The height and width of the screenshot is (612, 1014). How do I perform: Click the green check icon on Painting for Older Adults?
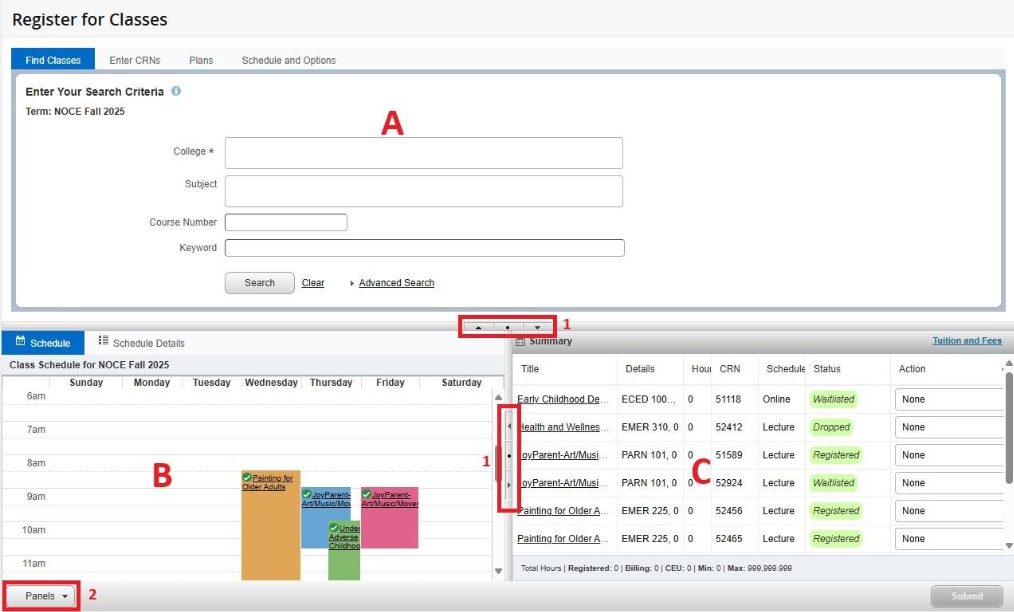tap(247, 478)
